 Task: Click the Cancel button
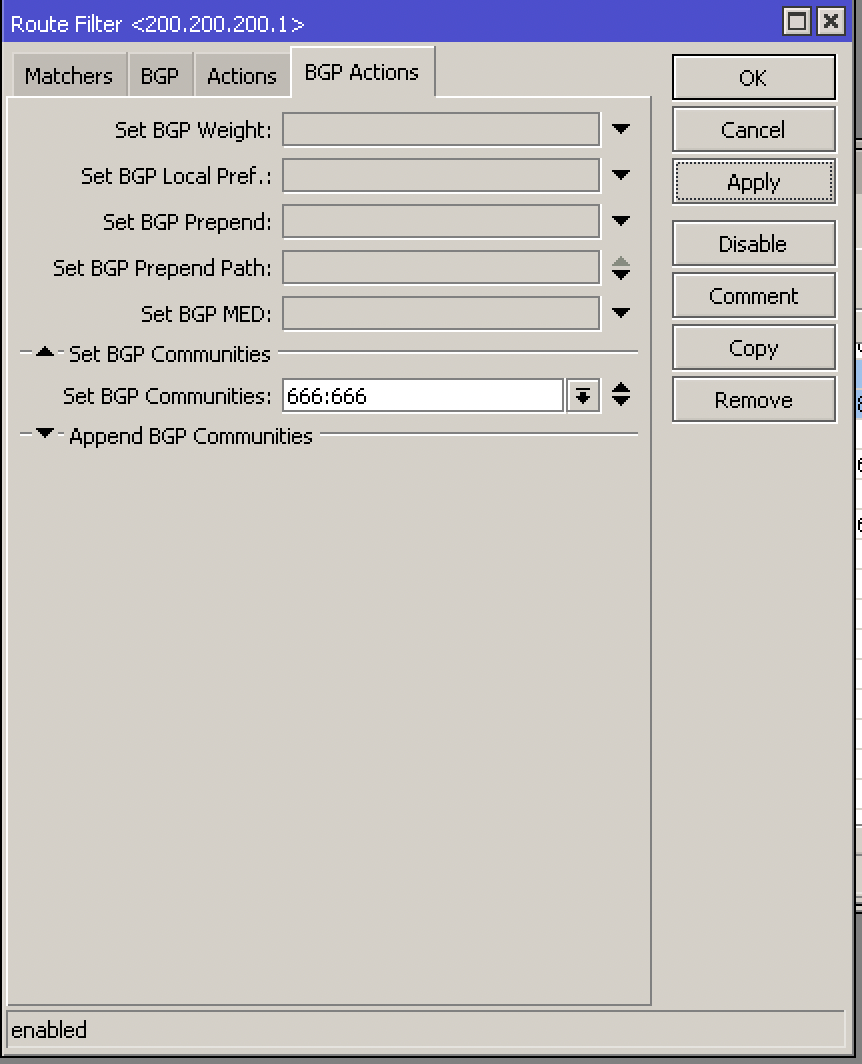pyautogui.click(x=753, y=130)
